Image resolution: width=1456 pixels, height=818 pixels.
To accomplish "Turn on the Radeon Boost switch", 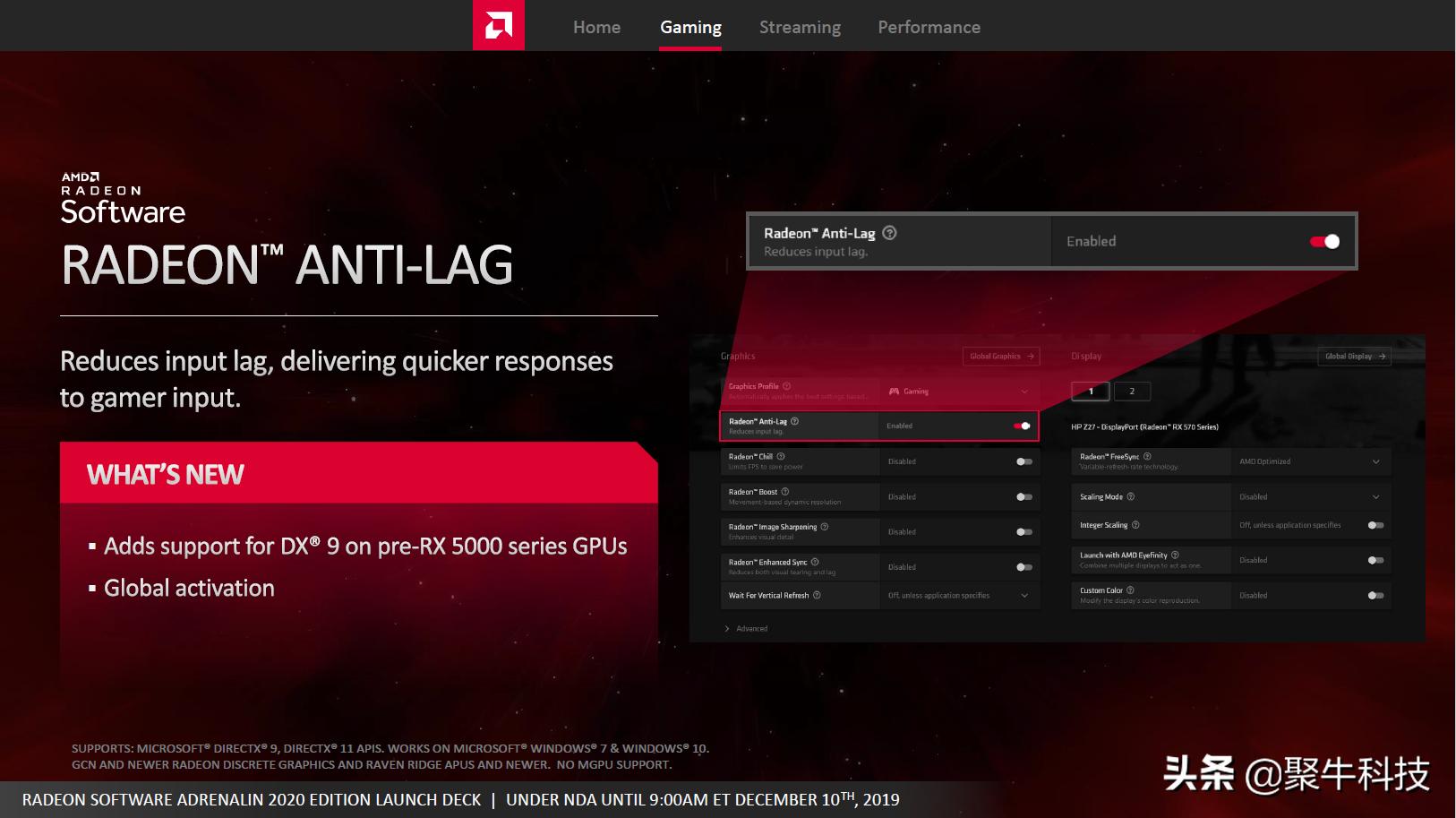I will pos(1024,496).
